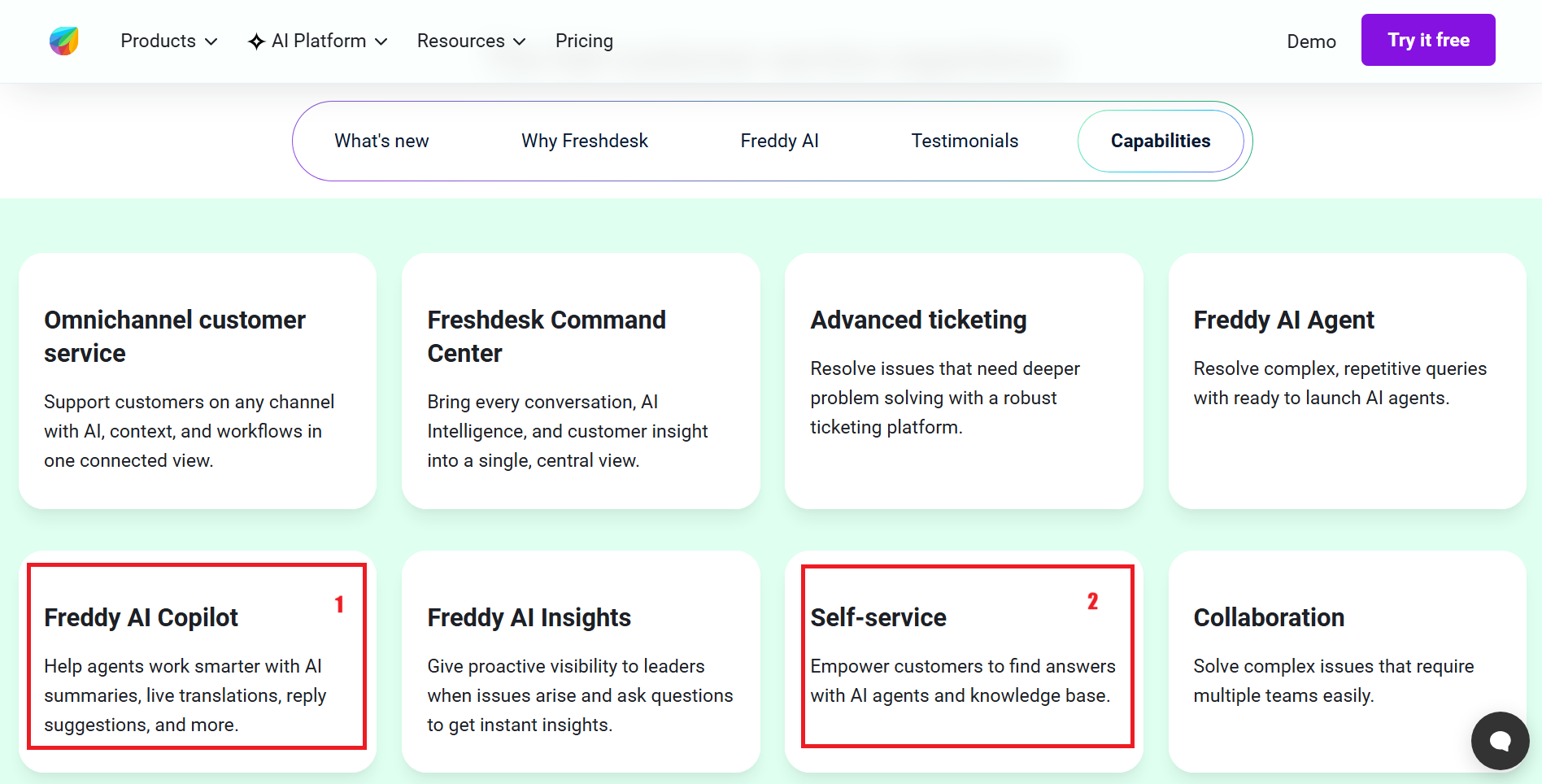The height and width of the screenshot is (784, 1542).
Task: Open the Self-service card
Action: point(964,661)
